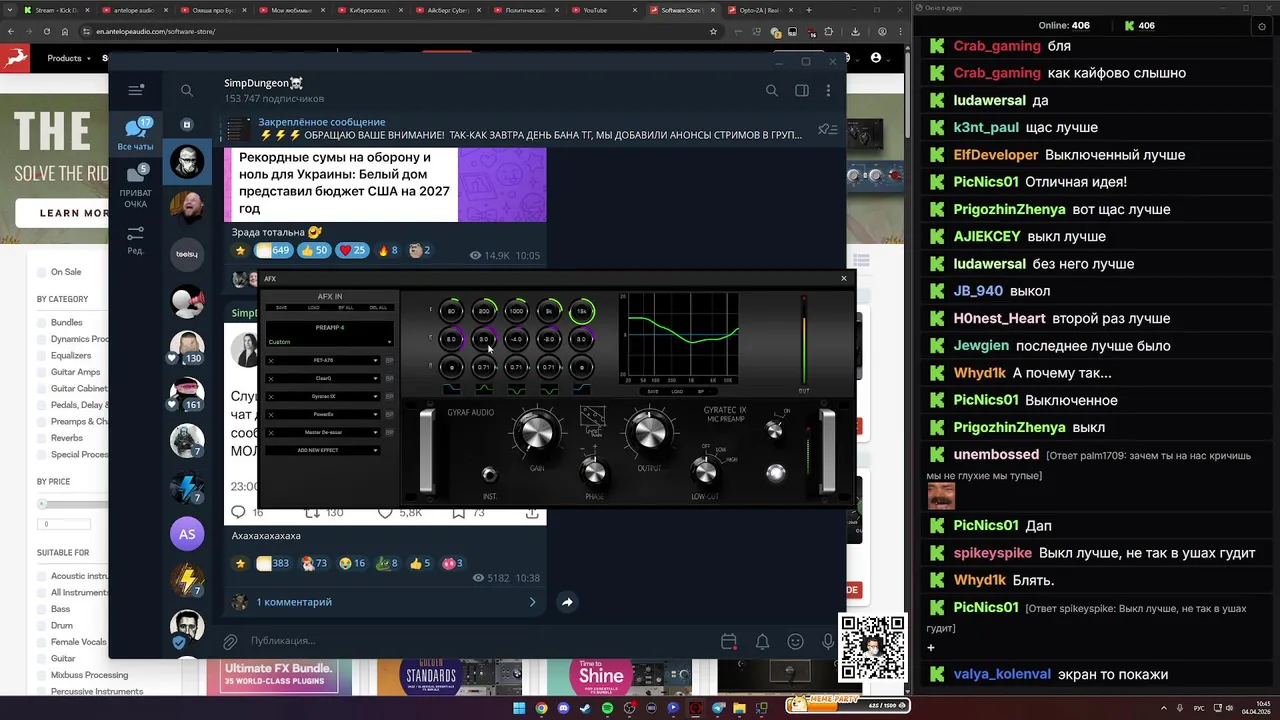Image resolution: width=1280 pixels, height=720 pixels.
Task: Toggle Telegram right sidebar panel
Action: tap(801, 90)
